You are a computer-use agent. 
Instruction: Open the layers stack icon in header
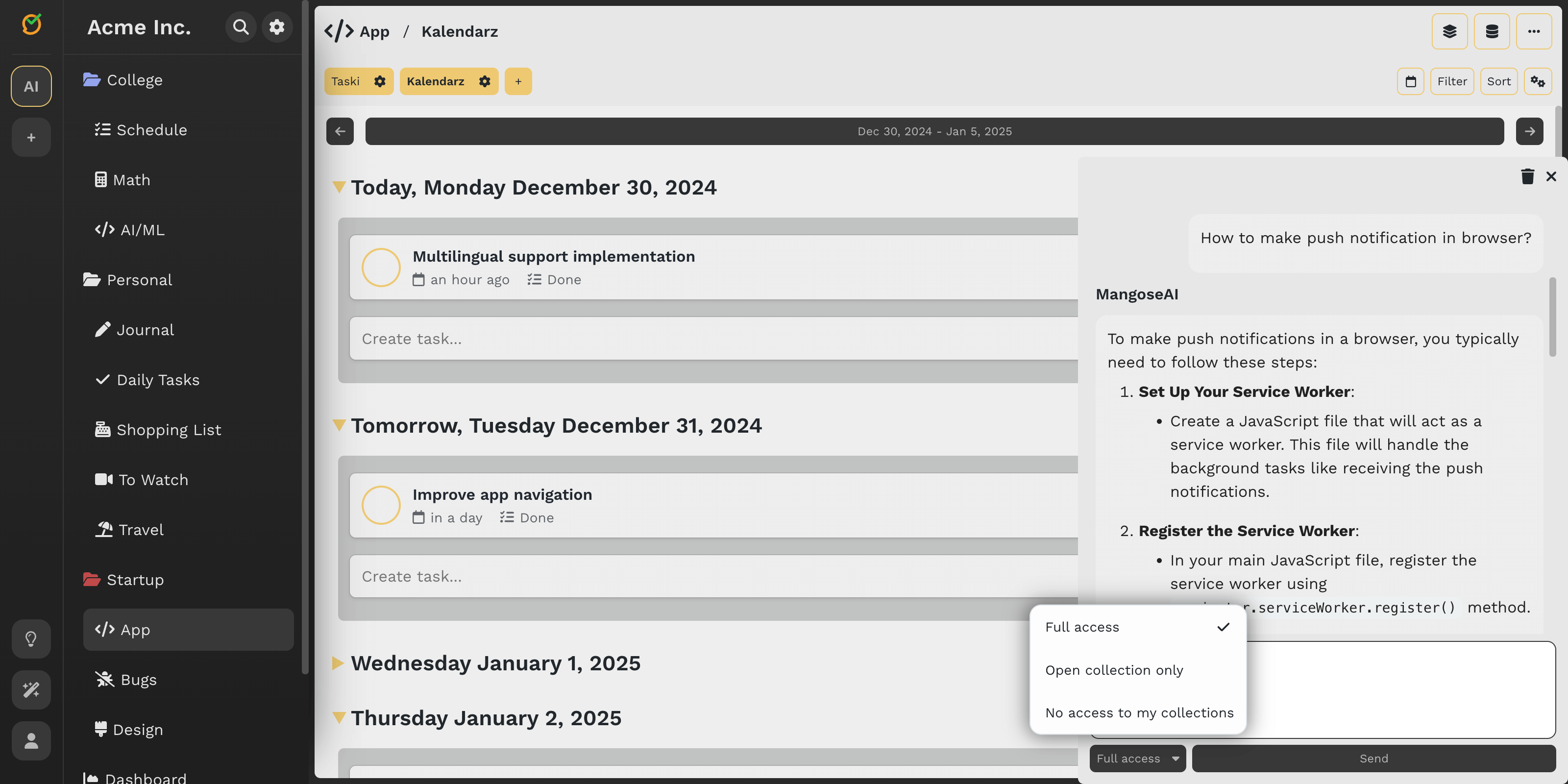coord(1449,31)
